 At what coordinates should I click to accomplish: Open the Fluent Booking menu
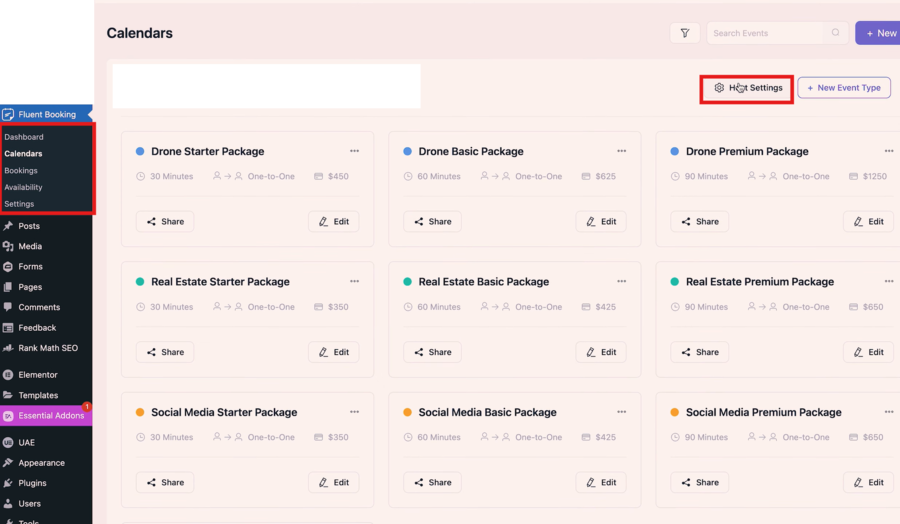click(x=46, y=114)
